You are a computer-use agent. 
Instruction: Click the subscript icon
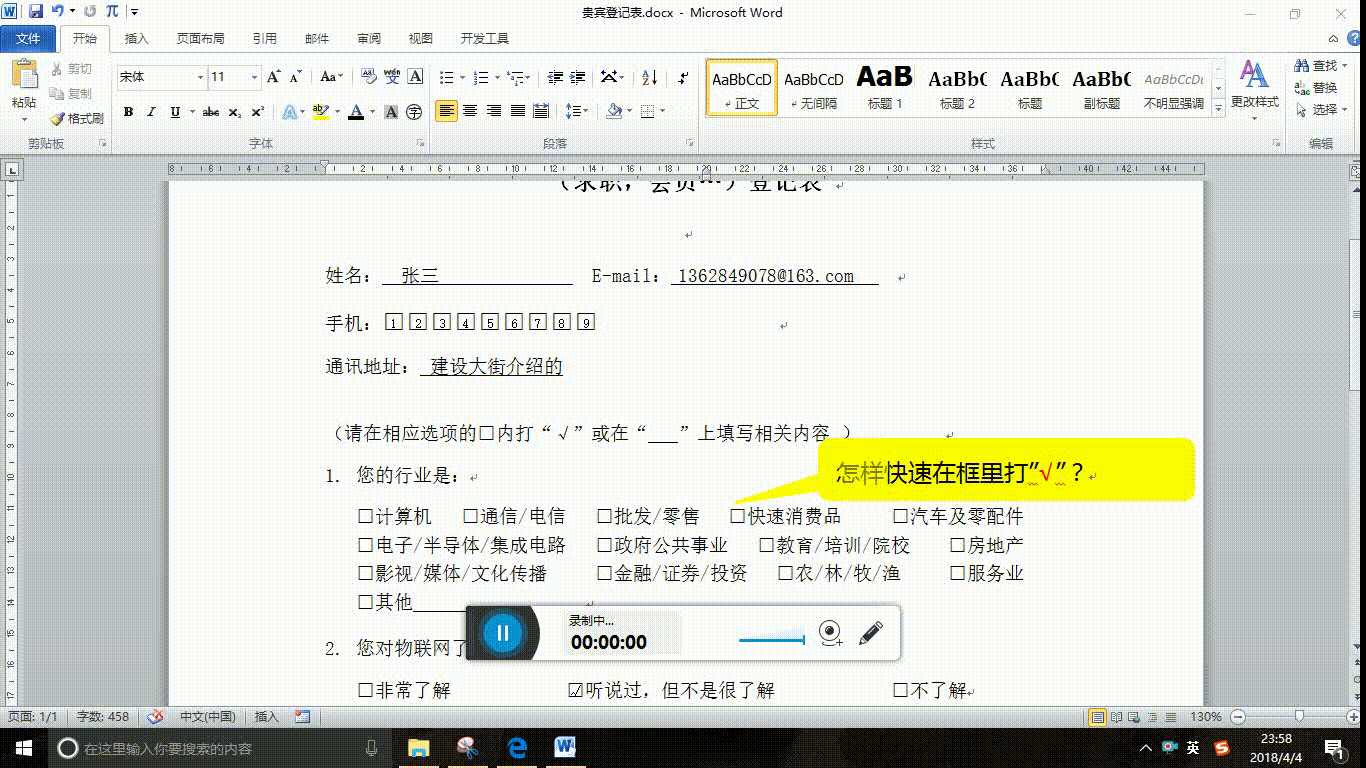click(x=234, y=112)
